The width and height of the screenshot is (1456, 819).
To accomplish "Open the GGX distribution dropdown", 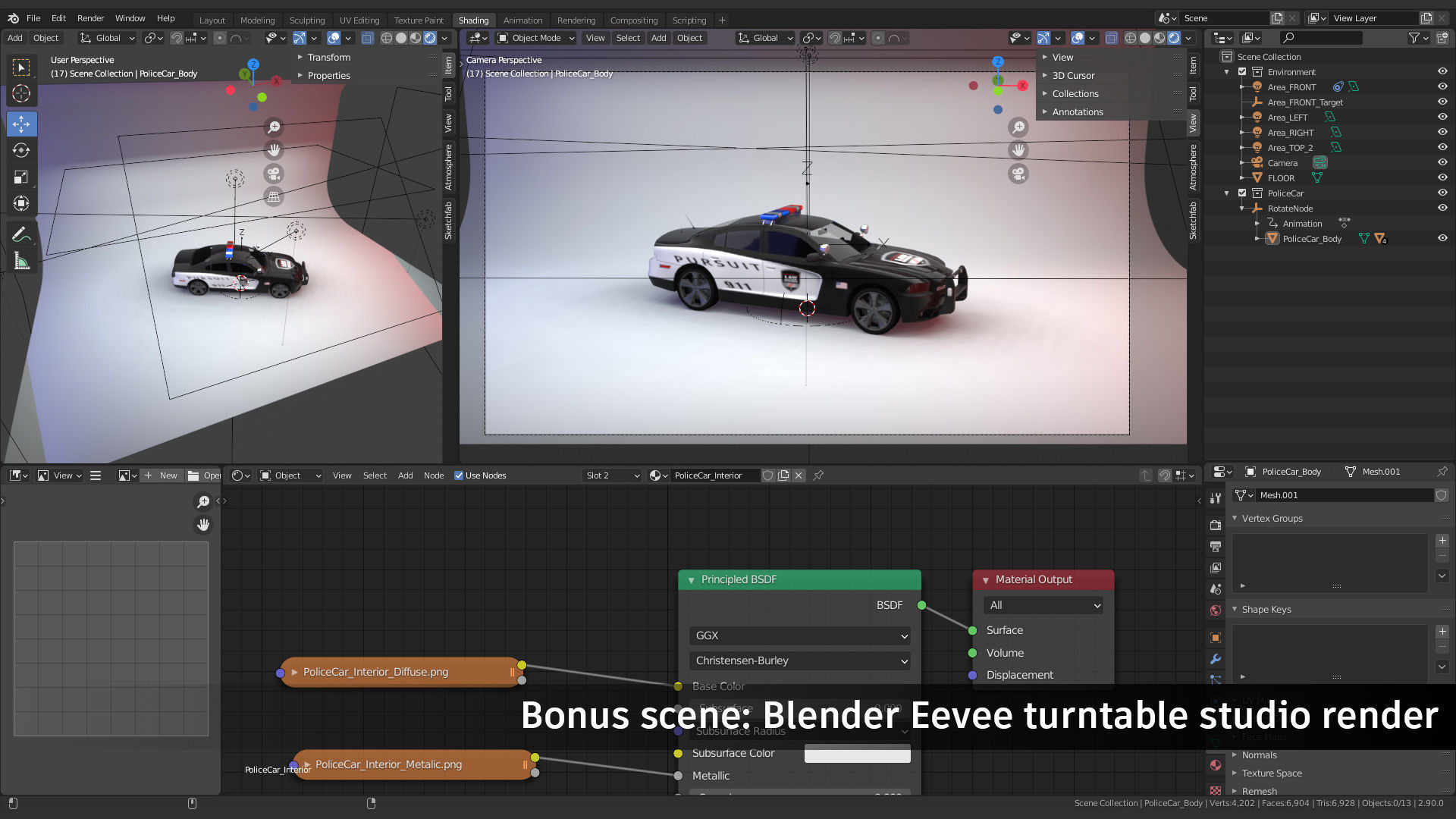I will [x=800, y=635].
